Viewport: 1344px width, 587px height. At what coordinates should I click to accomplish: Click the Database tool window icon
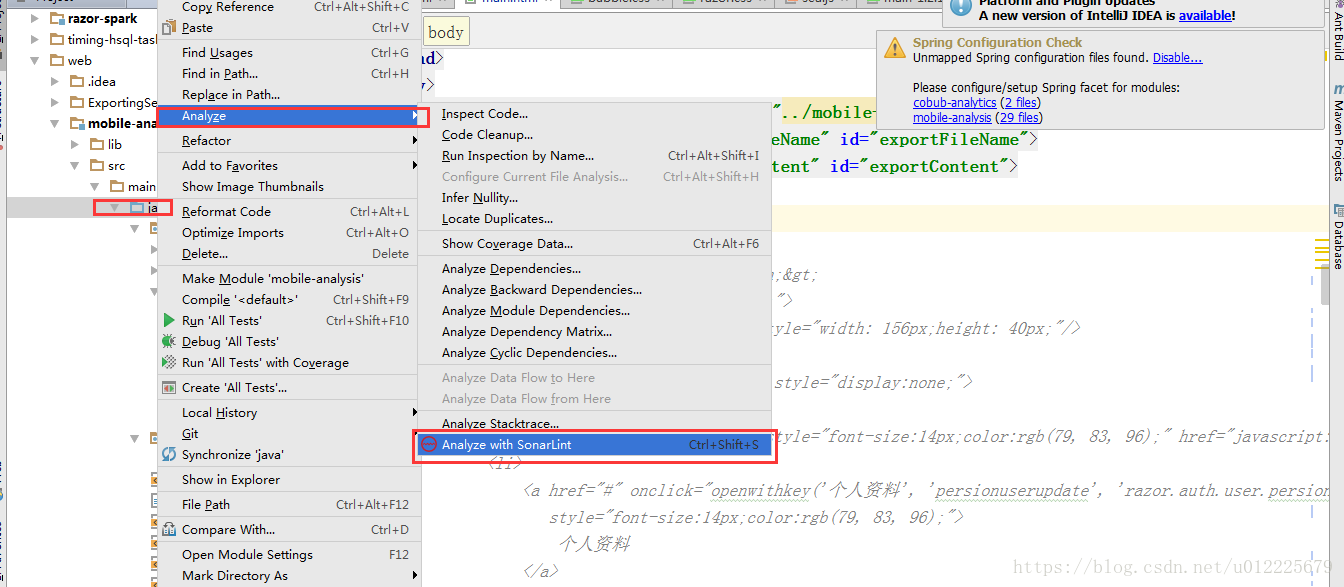(1337, 210)
